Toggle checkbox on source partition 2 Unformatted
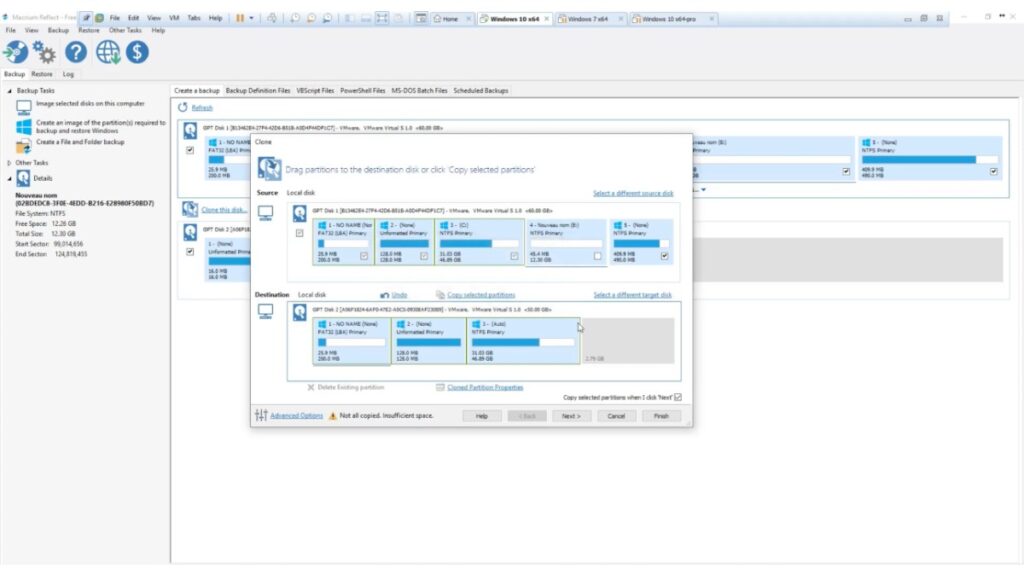The width and height of the screenshot is (1024, 575). pyautogui.click(x=424, y=256)
